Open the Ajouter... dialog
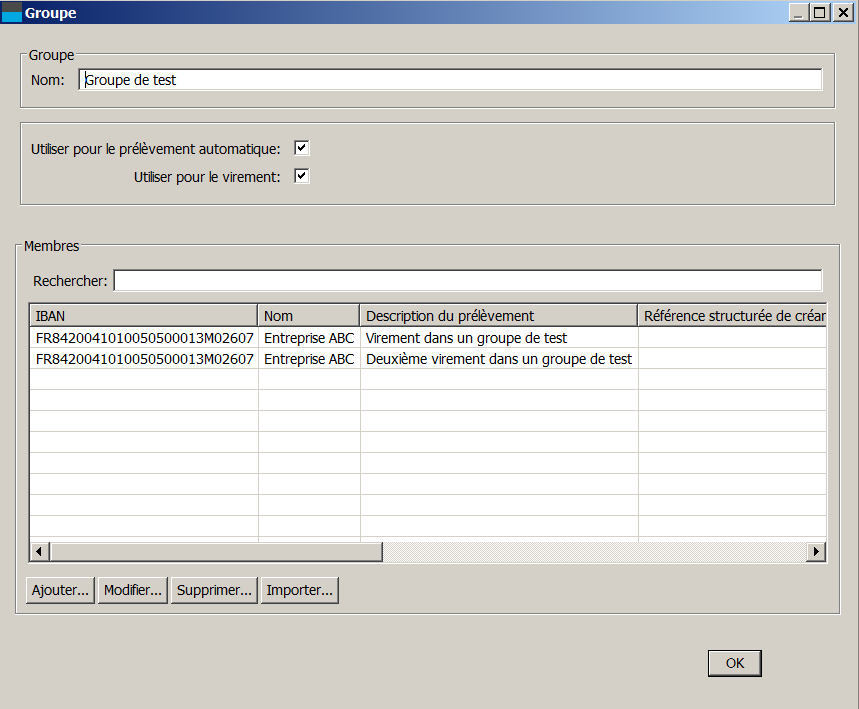 click(x=60, y=590)
